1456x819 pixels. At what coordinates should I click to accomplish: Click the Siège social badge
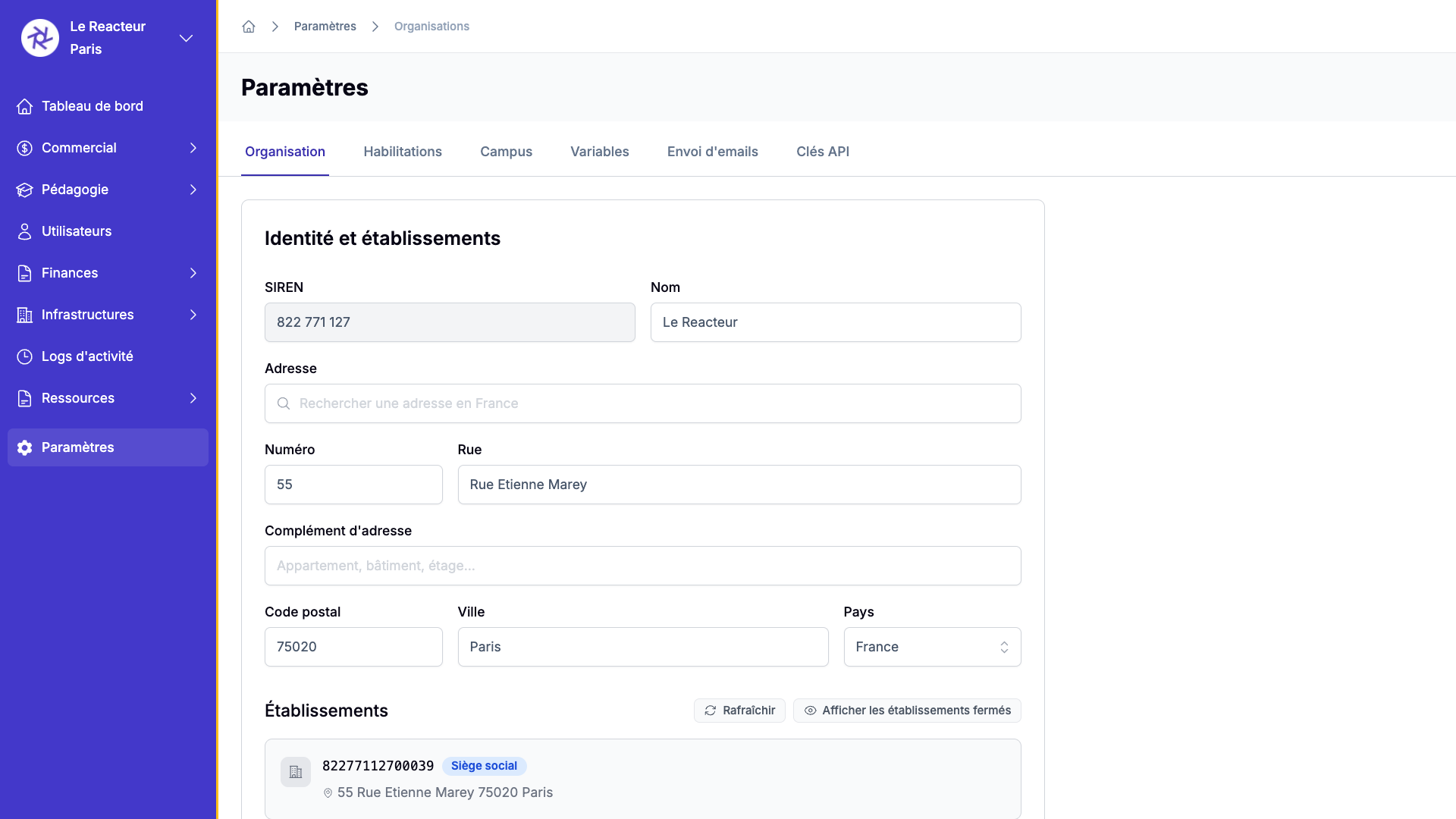point(485,766)
